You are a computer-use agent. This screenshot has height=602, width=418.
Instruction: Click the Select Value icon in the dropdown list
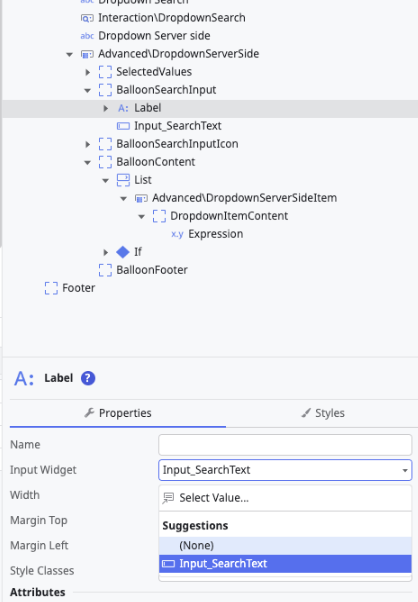168,498
